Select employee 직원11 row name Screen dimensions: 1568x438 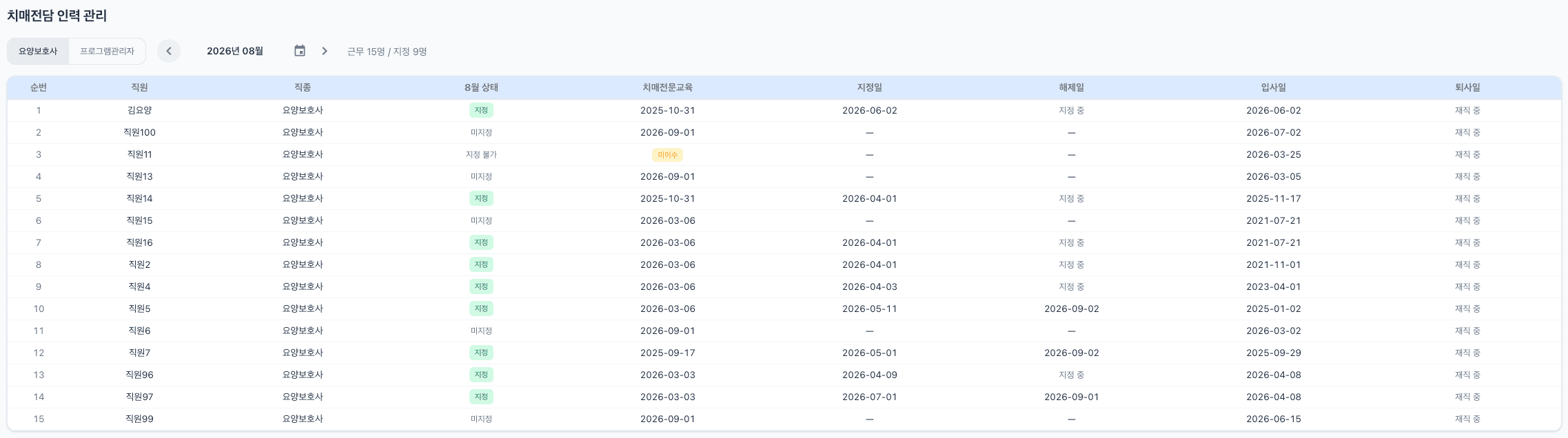(x=139, y=154)
